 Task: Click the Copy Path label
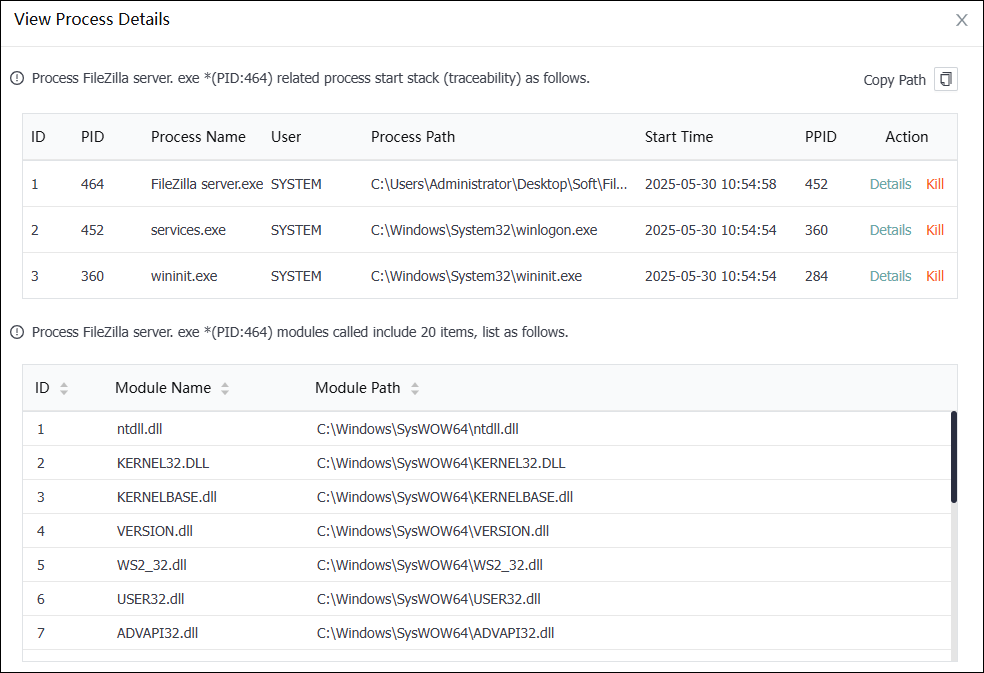pos(894,80)
